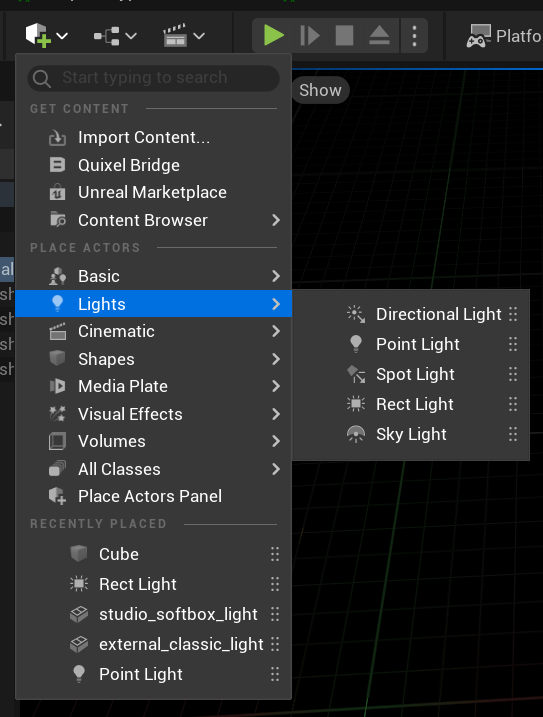This screenshot has width=543, height=717.
Task: Click the Point Light icon in Lights submenu
Action: [x=355, y=344]
